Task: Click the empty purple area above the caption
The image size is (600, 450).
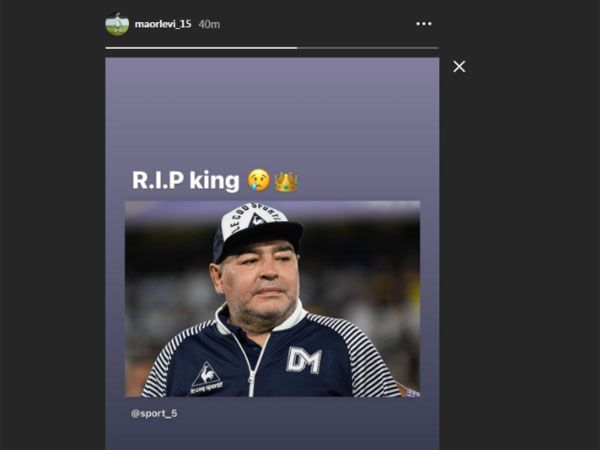Action: pos(271,110)
